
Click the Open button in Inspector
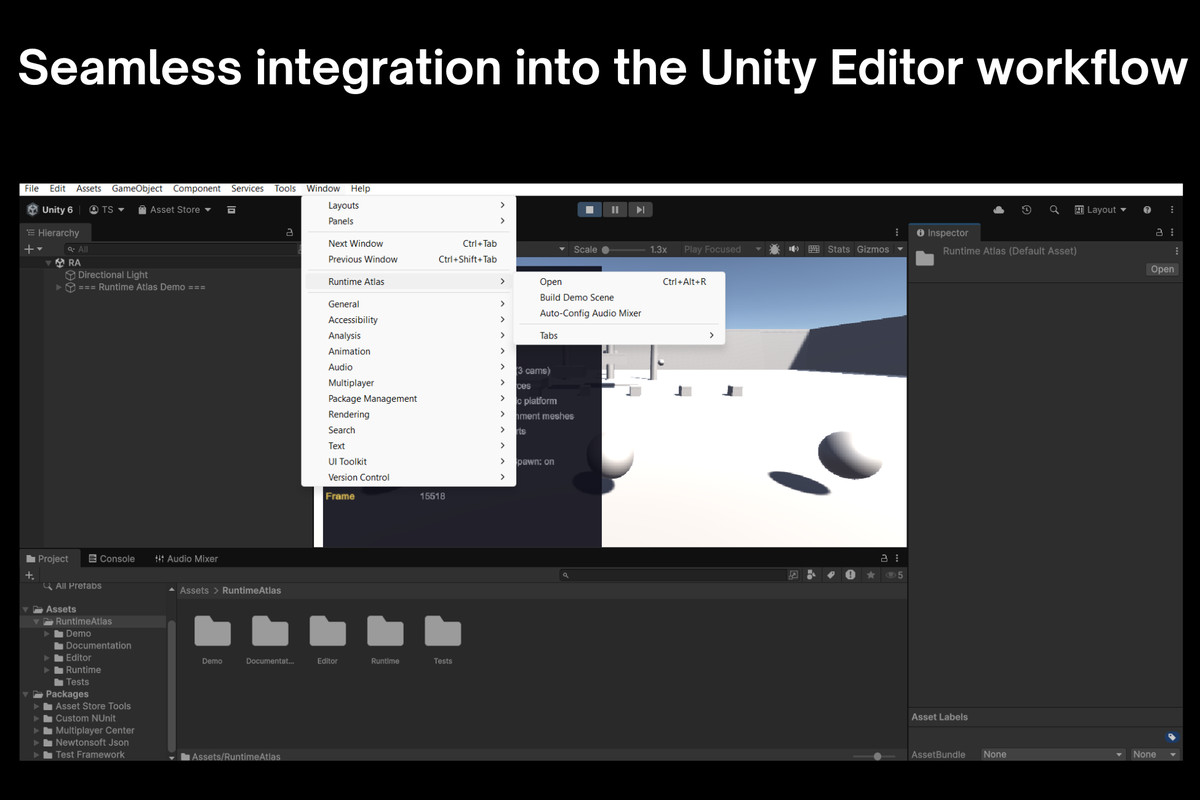(1162, 269)
